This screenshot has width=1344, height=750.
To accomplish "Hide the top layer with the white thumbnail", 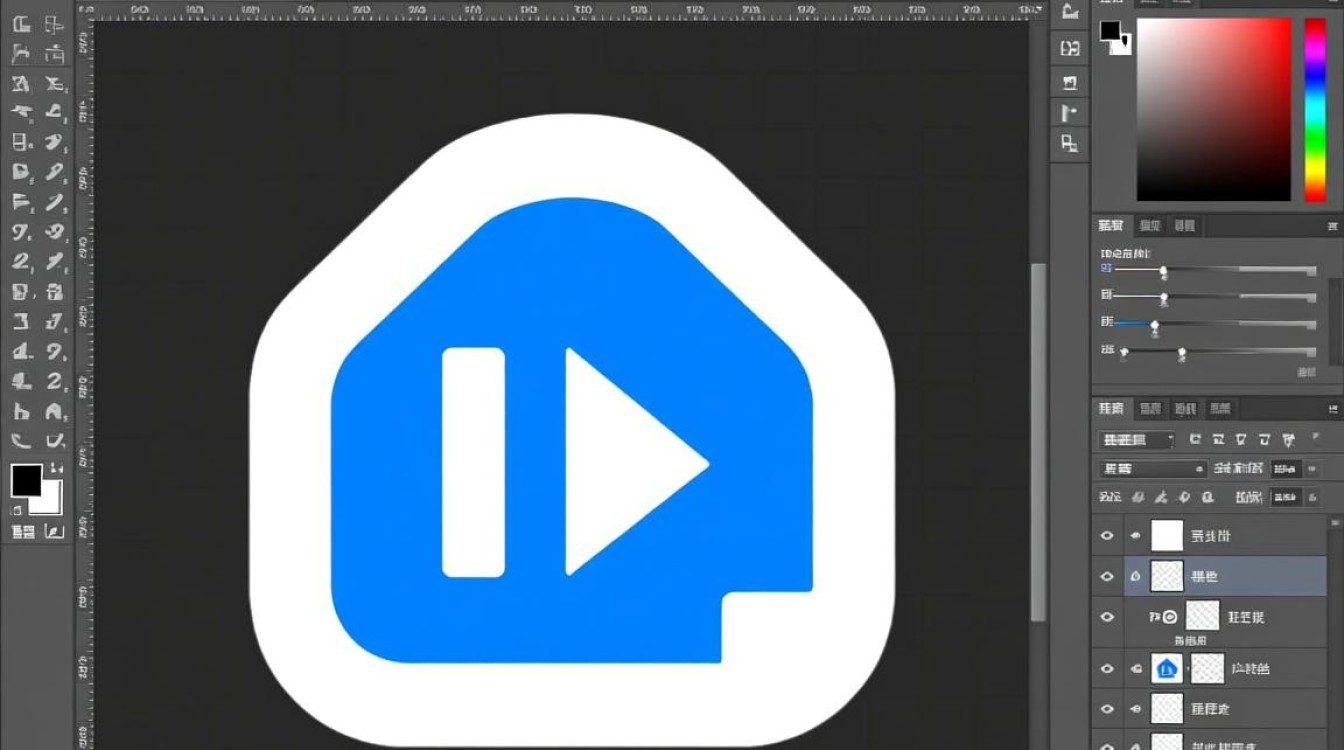I will point(1107,536).
